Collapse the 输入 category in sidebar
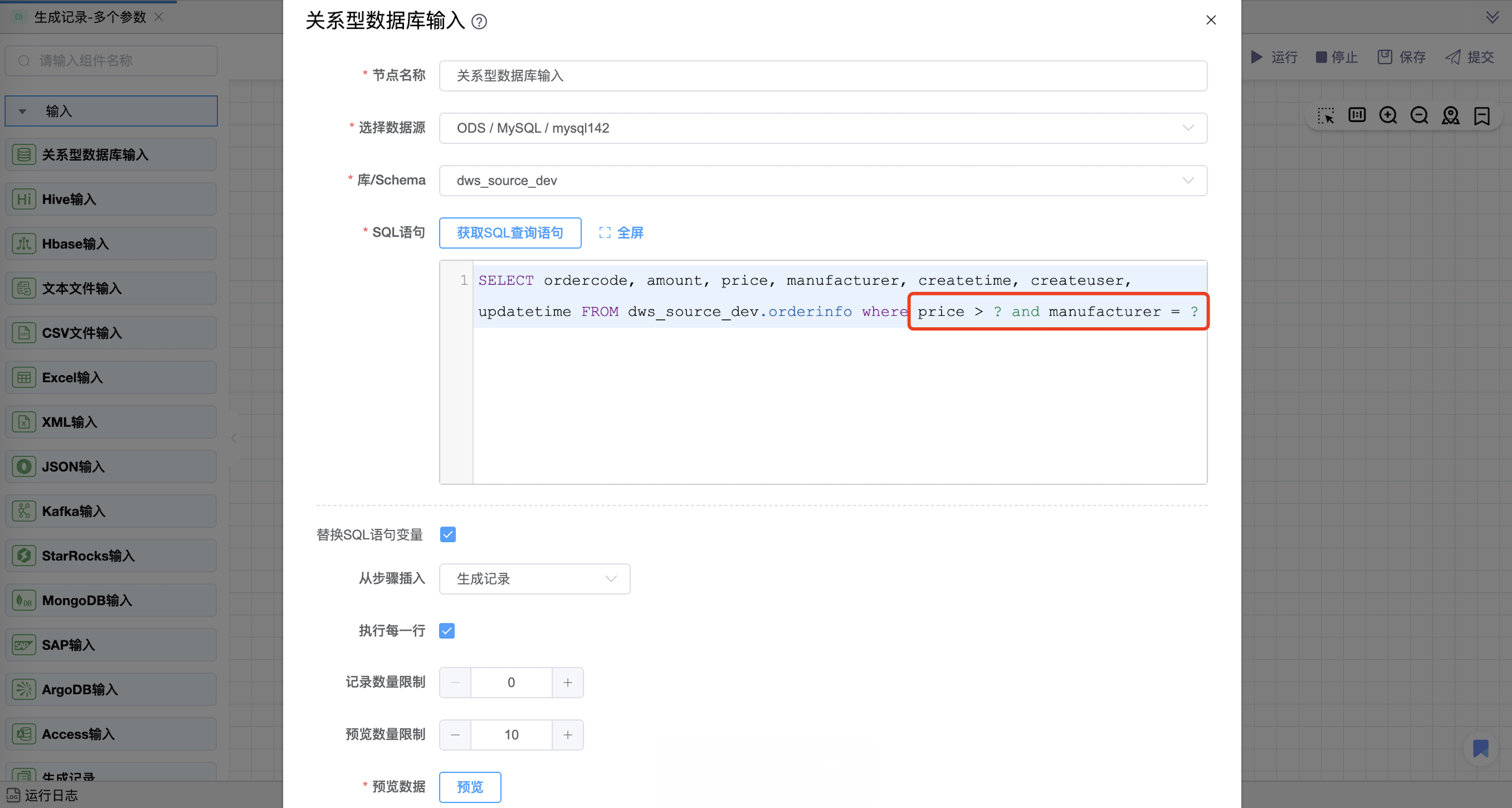 tap(22, 111)
